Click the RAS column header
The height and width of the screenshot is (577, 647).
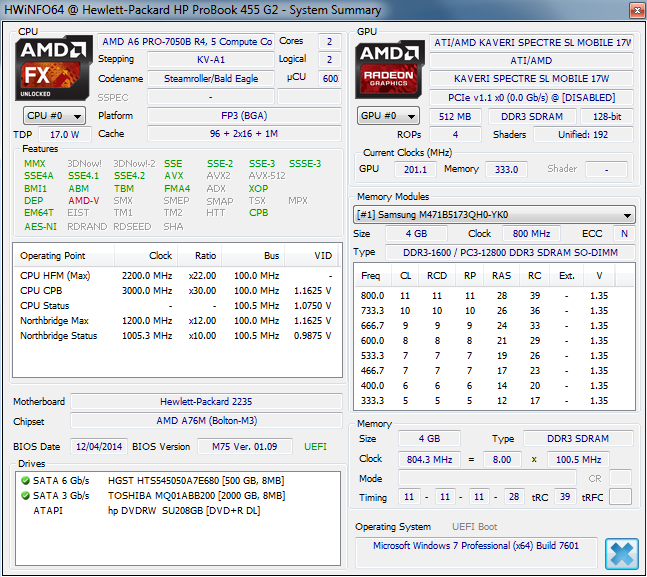click(x=501, y=276)
